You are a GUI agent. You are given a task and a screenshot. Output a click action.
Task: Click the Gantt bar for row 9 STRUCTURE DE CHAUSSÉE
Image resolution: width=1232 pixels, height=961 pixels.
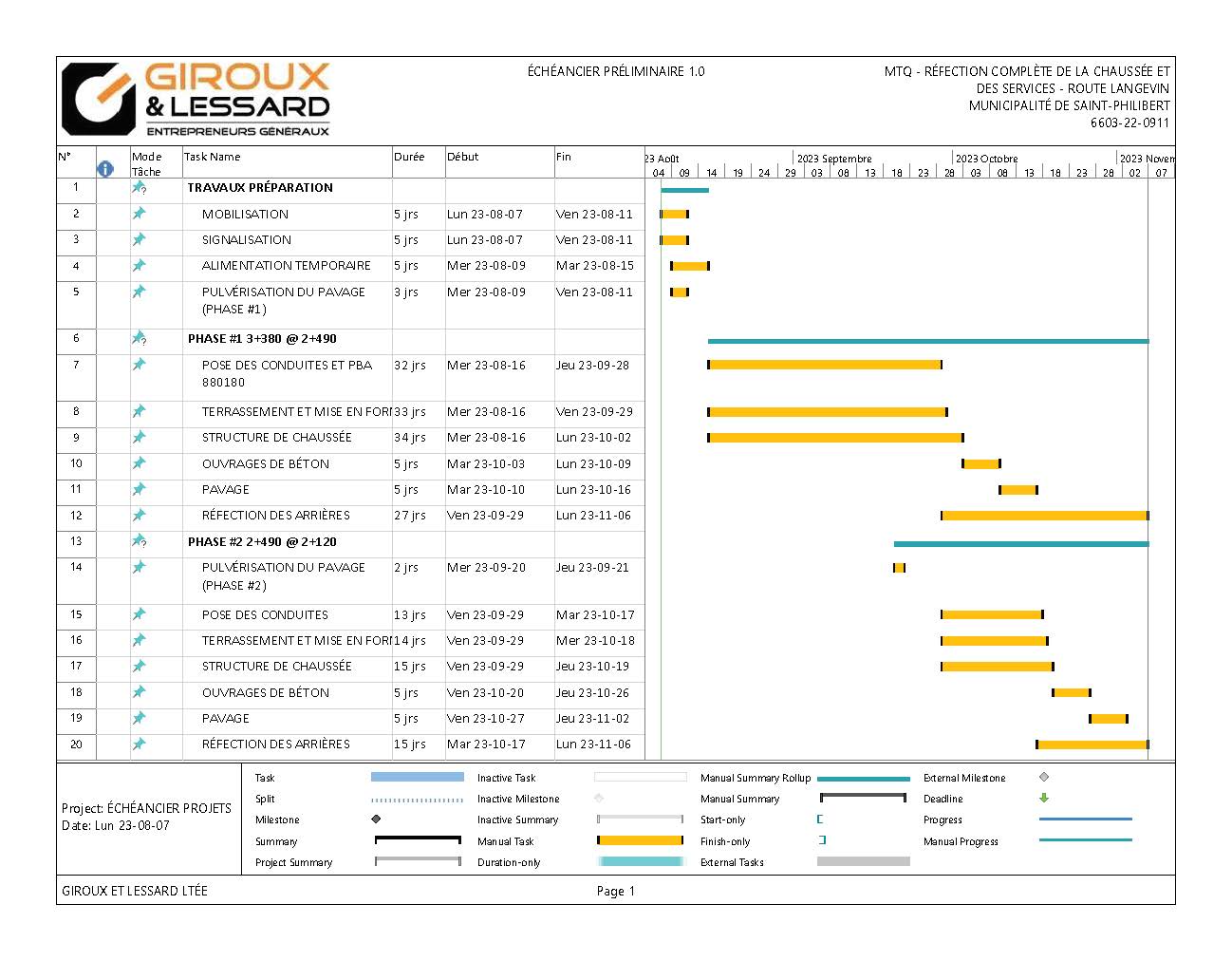coord(835,438)
